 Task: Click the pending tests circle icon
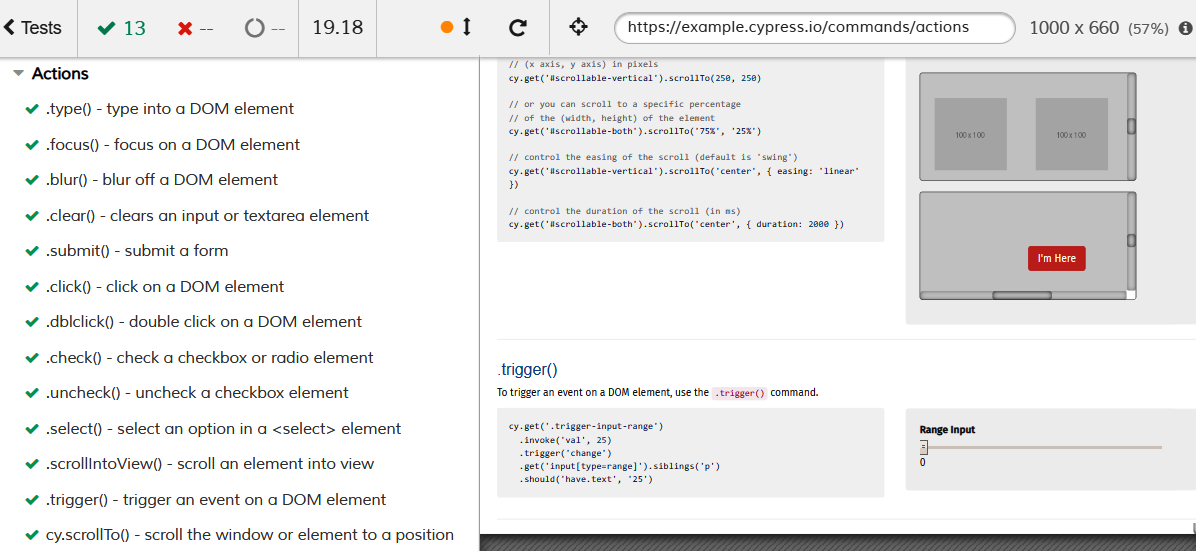pyautogui.click(x=254, y=28)
